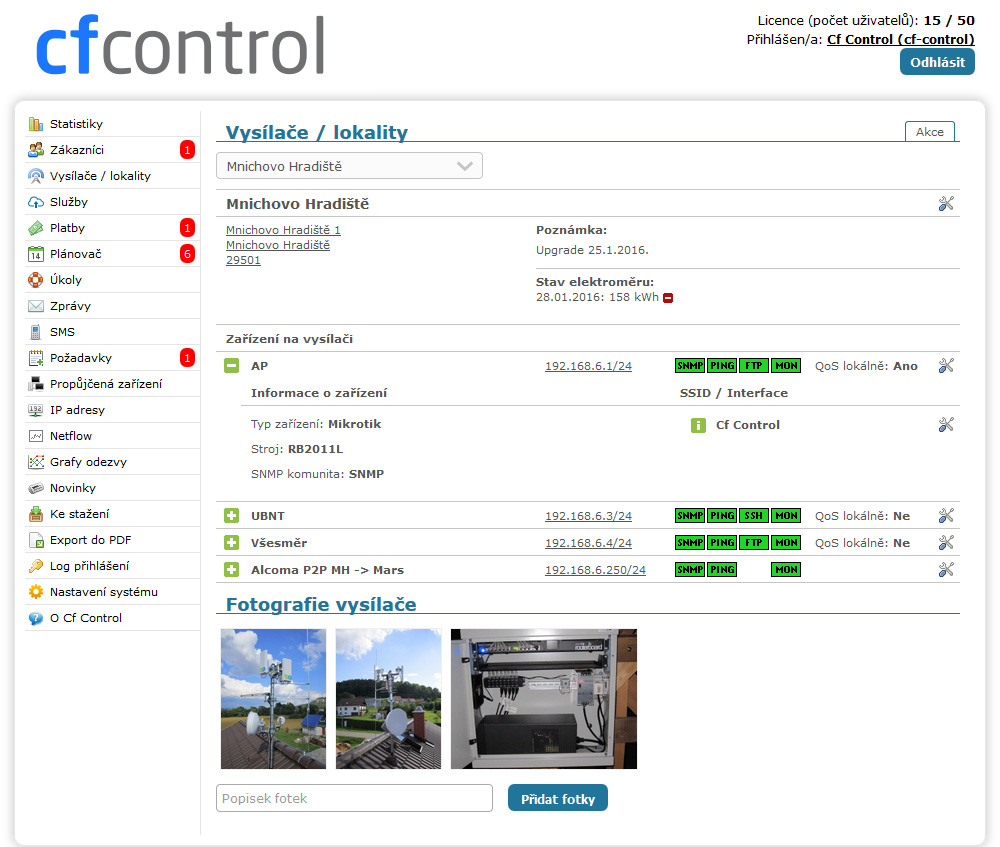Click the Export do PDF icon
Viewport: 1000px width, 847px height.
click(x=36, y=540)
